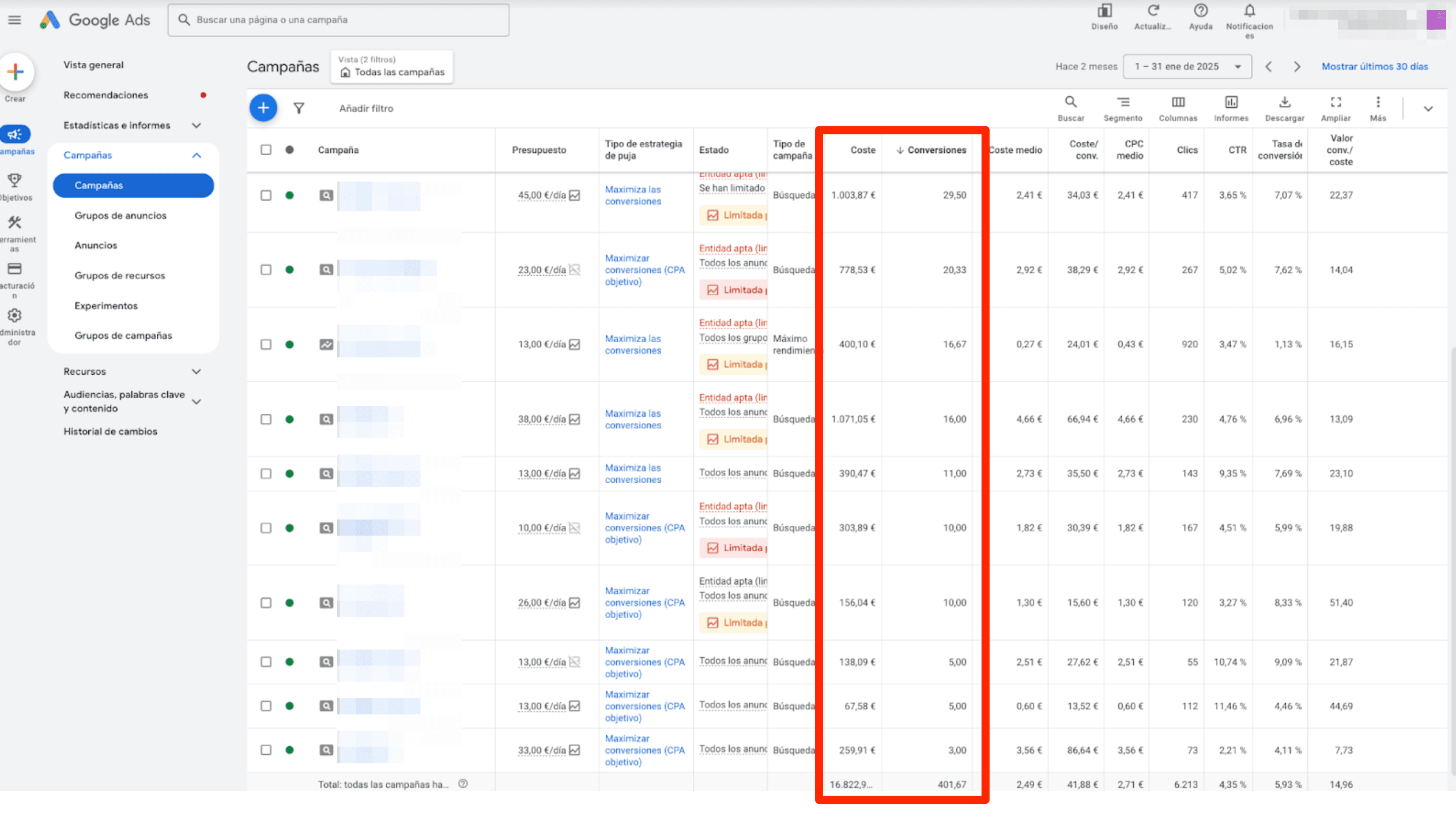Sort by the Conversiones column header
This screenshot has width=1456, height=828.
936,150
